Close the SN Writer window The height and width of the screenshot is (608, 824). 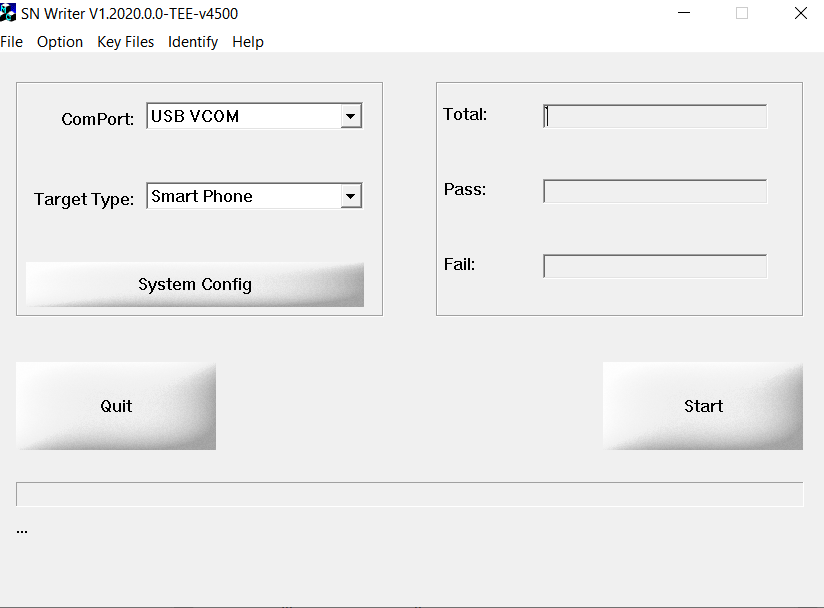800,14
